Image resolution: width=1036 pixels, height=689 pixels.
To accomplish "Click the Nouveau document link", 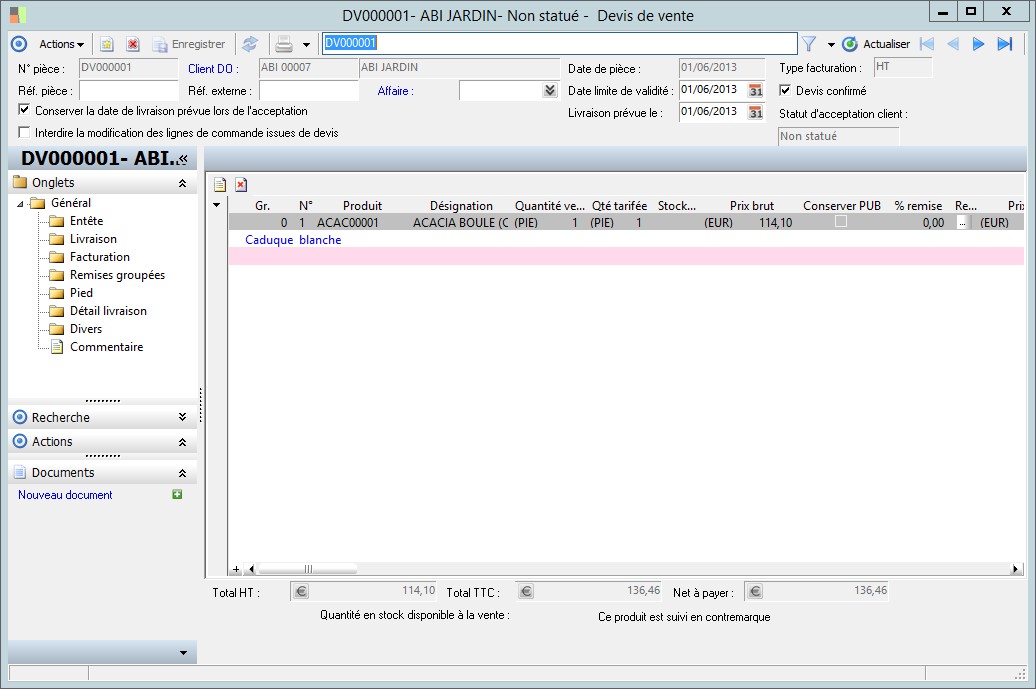I will click(65, 495).
